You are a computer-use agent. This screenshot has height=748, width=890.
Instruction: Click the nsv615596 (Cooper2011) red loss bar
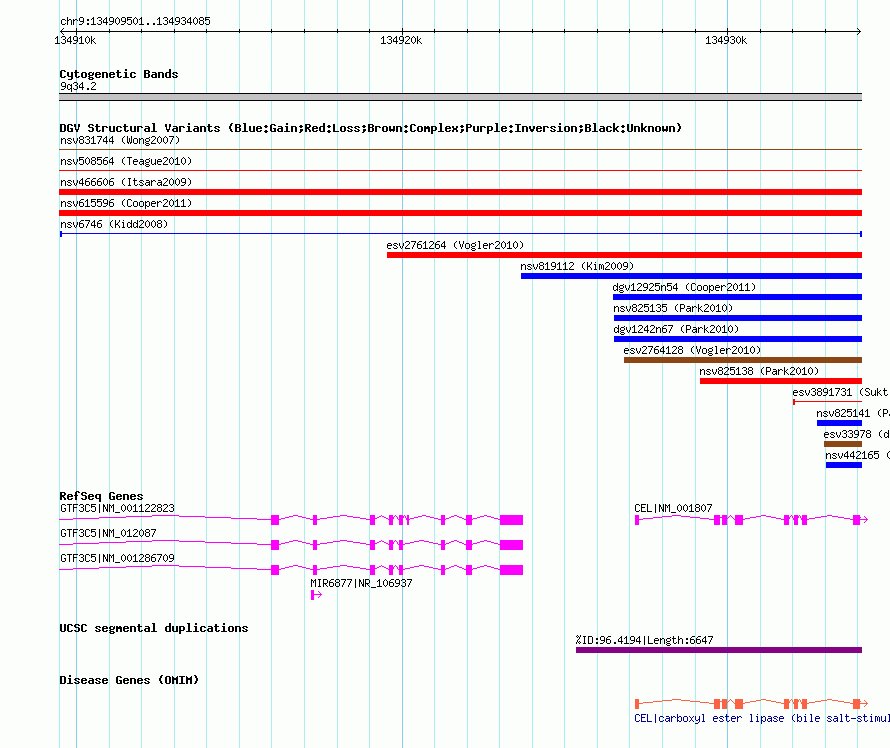pyautogui.click(x=460, y=213)
